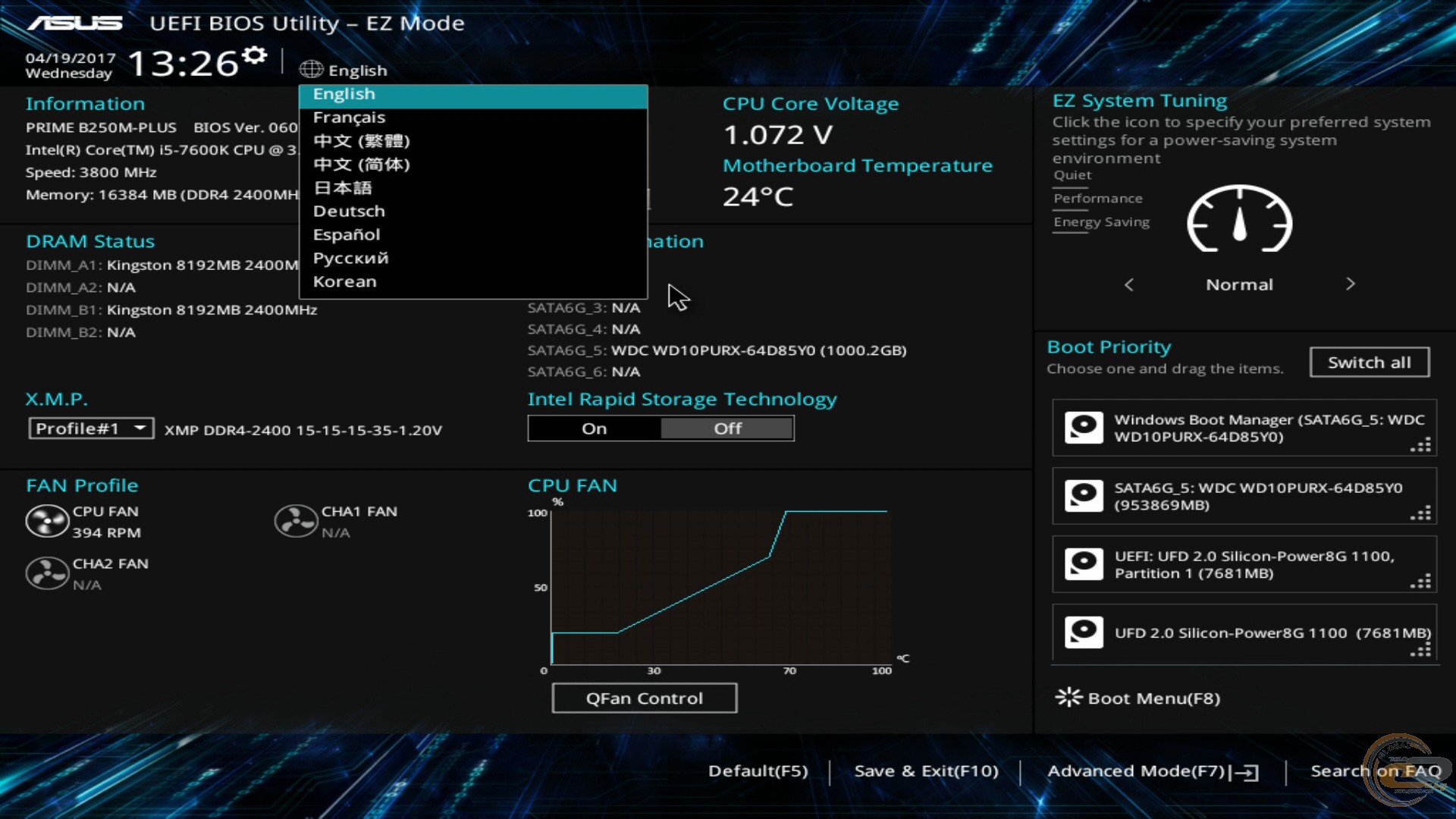Click the Quiet tuning label
The height and width of the screenshot is (819, 1456).
point(1072,175)
